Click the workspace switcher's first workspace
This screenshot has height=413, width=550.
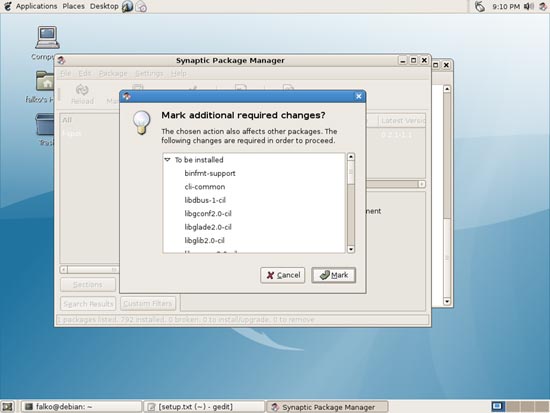pos(497,407)
